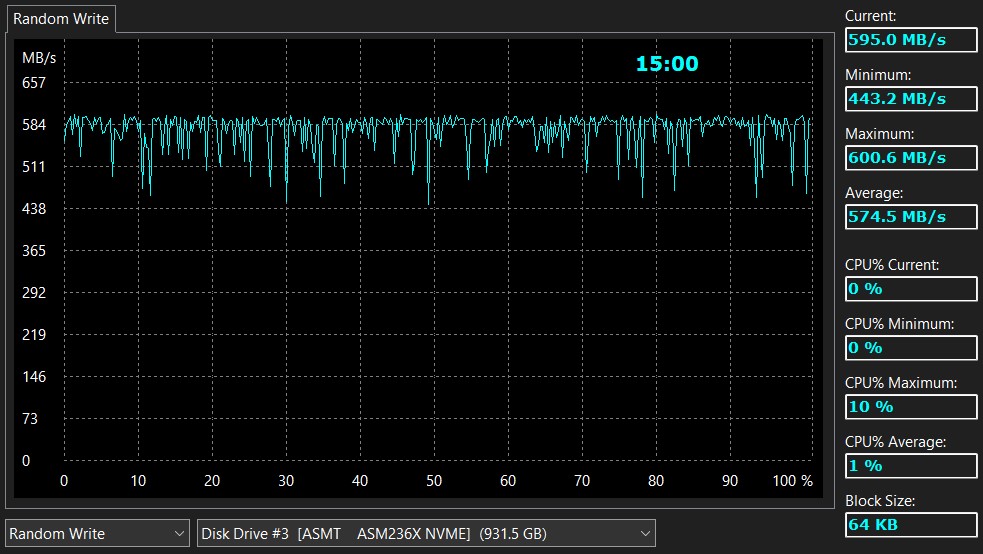Switch to the Random Write tab

[x=59, y=19]
